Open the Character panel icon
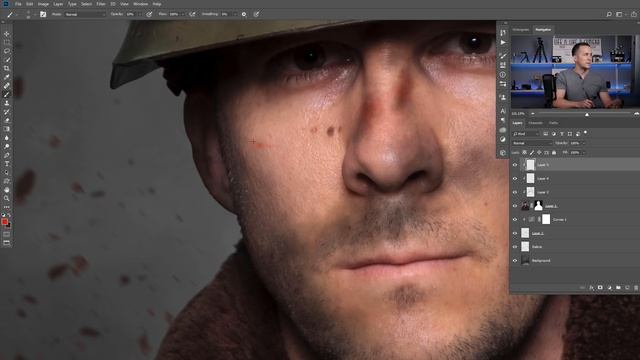Viewport: 640px width, 360px height. [x=503, y=111]
